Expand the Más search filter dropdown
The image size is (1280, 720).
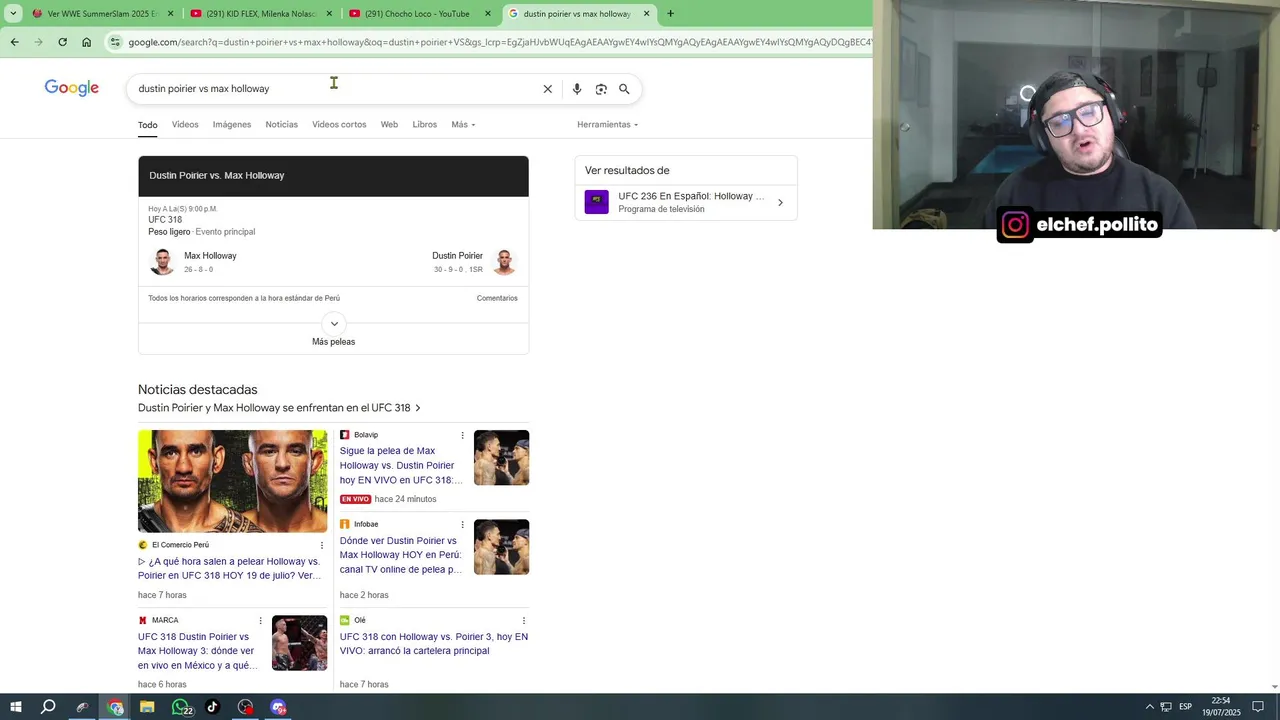click(x=463, y=125)
